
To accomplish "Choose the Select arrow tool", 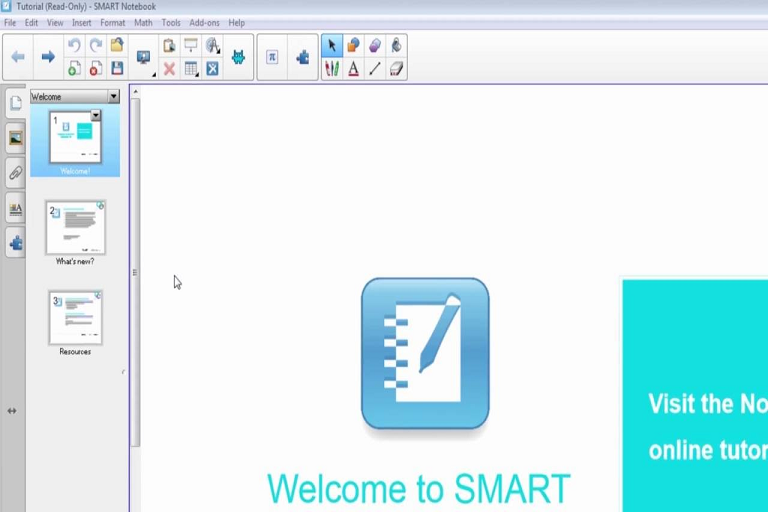I will [x=332, y=46].
